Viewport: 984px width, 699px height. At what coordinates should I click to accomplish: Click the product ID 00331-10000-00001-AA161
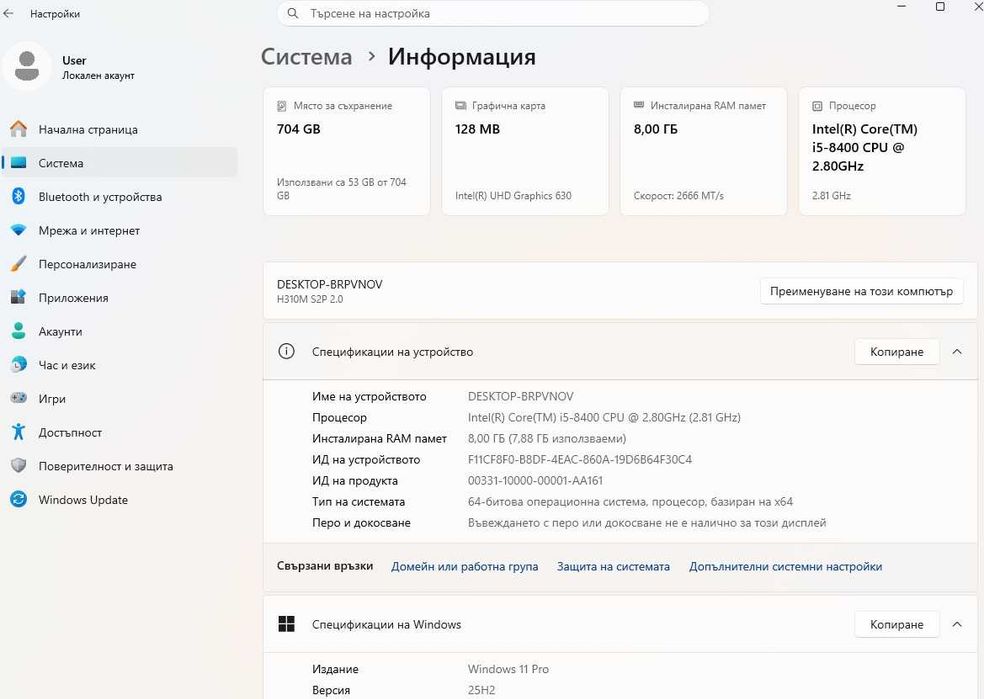pyautogui.click(x=535, y=481)
